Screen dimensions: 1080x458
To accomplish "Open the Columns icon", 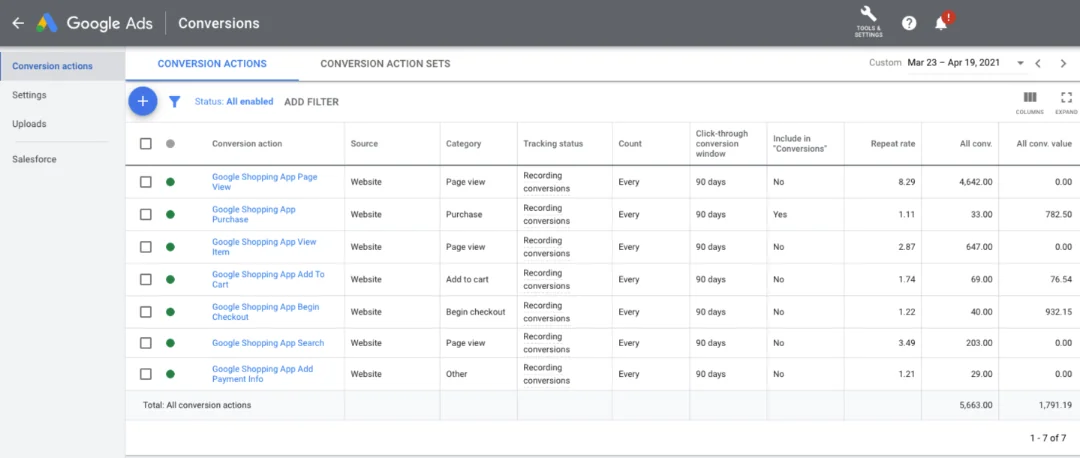I will click(1030, 101).
